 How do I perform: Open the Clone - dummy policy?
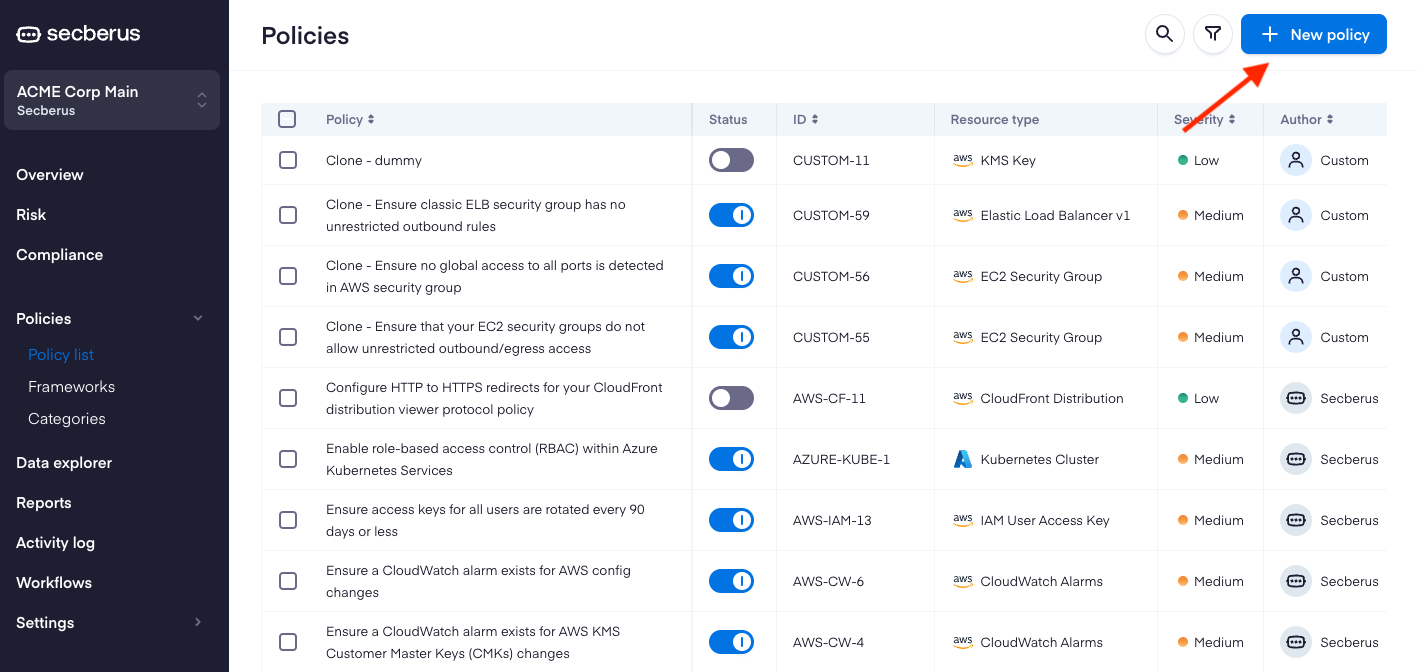374,160
